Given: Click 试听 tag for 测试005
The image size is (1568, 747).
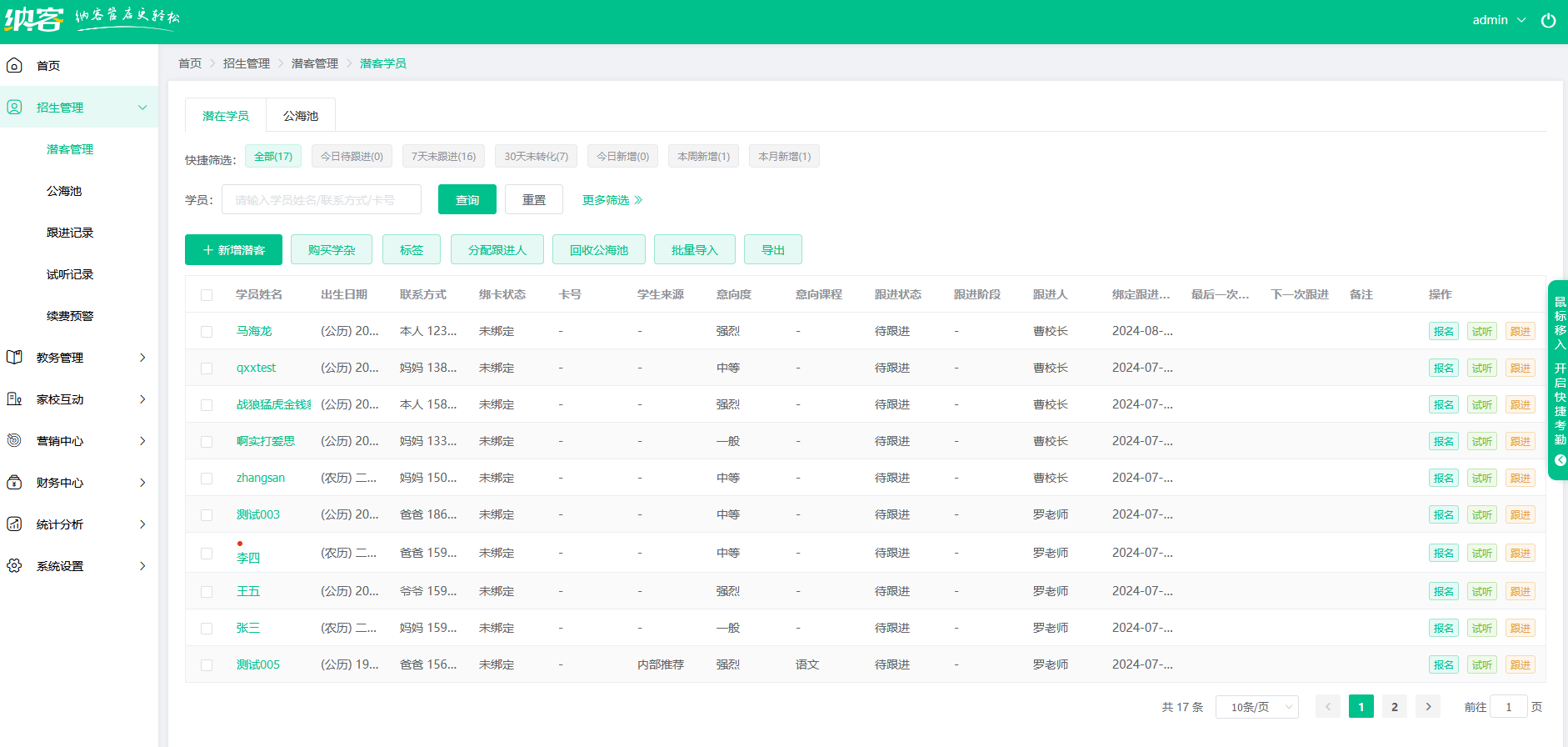Looking at the screenshot, I should [x=1482, y=664].
